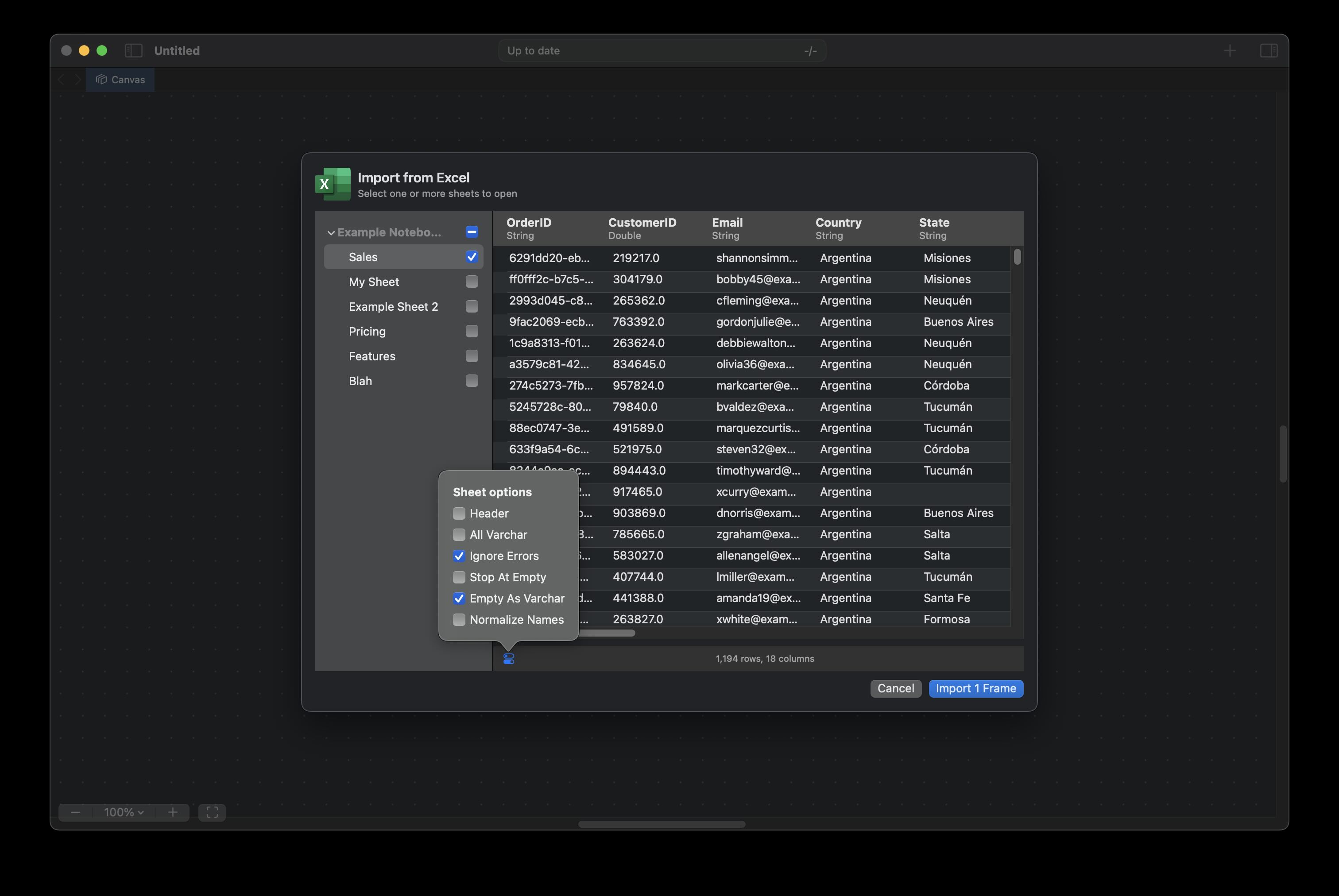
Task: Select the Blah sheet row
Action: tap(403, 381)
